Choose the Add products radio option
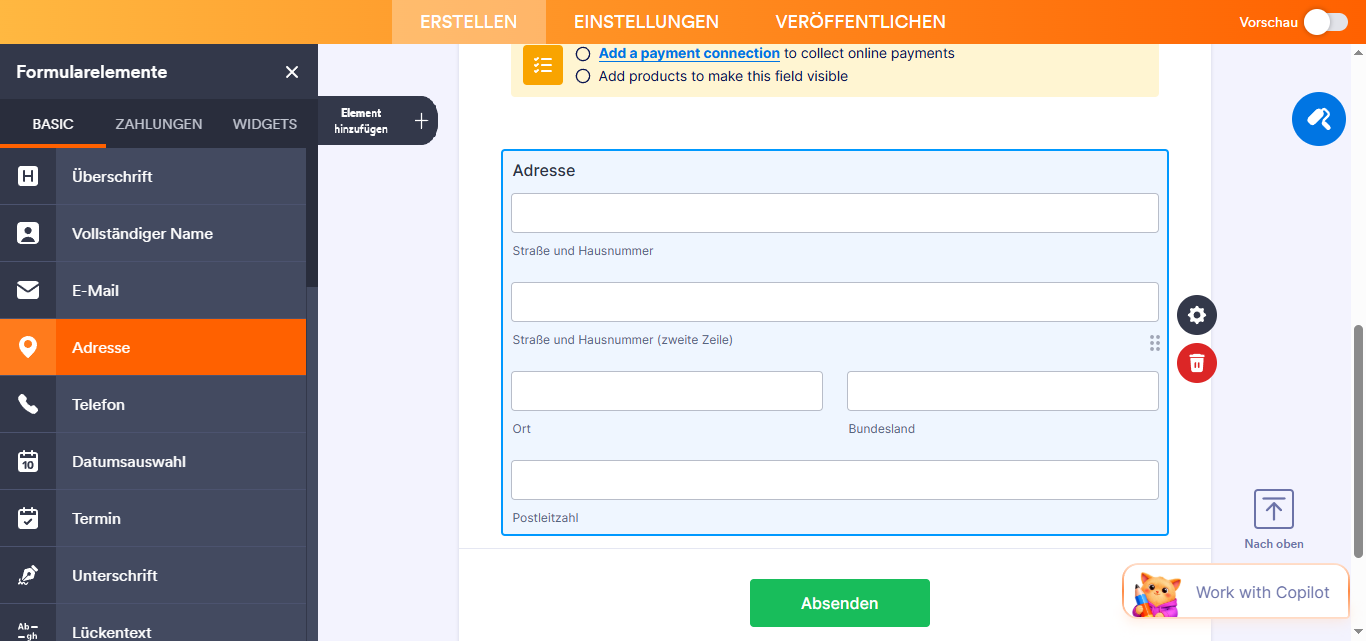Screen dimensions: 1366x641 583,75
